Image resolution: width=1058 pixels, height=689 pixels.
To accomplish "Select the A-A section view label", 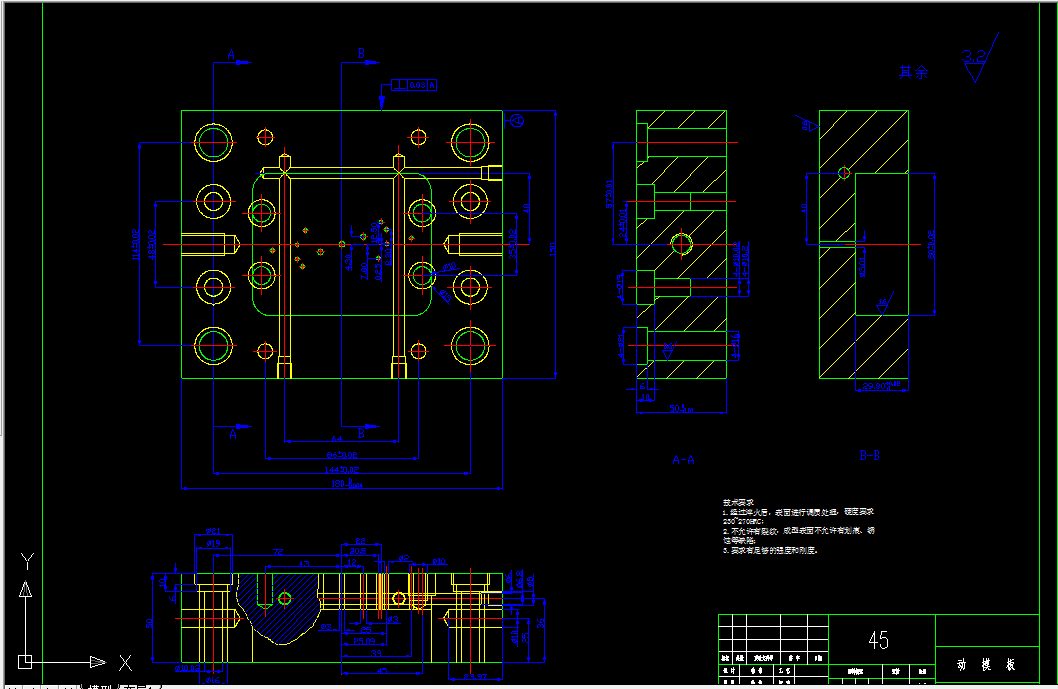I will 684,460.
